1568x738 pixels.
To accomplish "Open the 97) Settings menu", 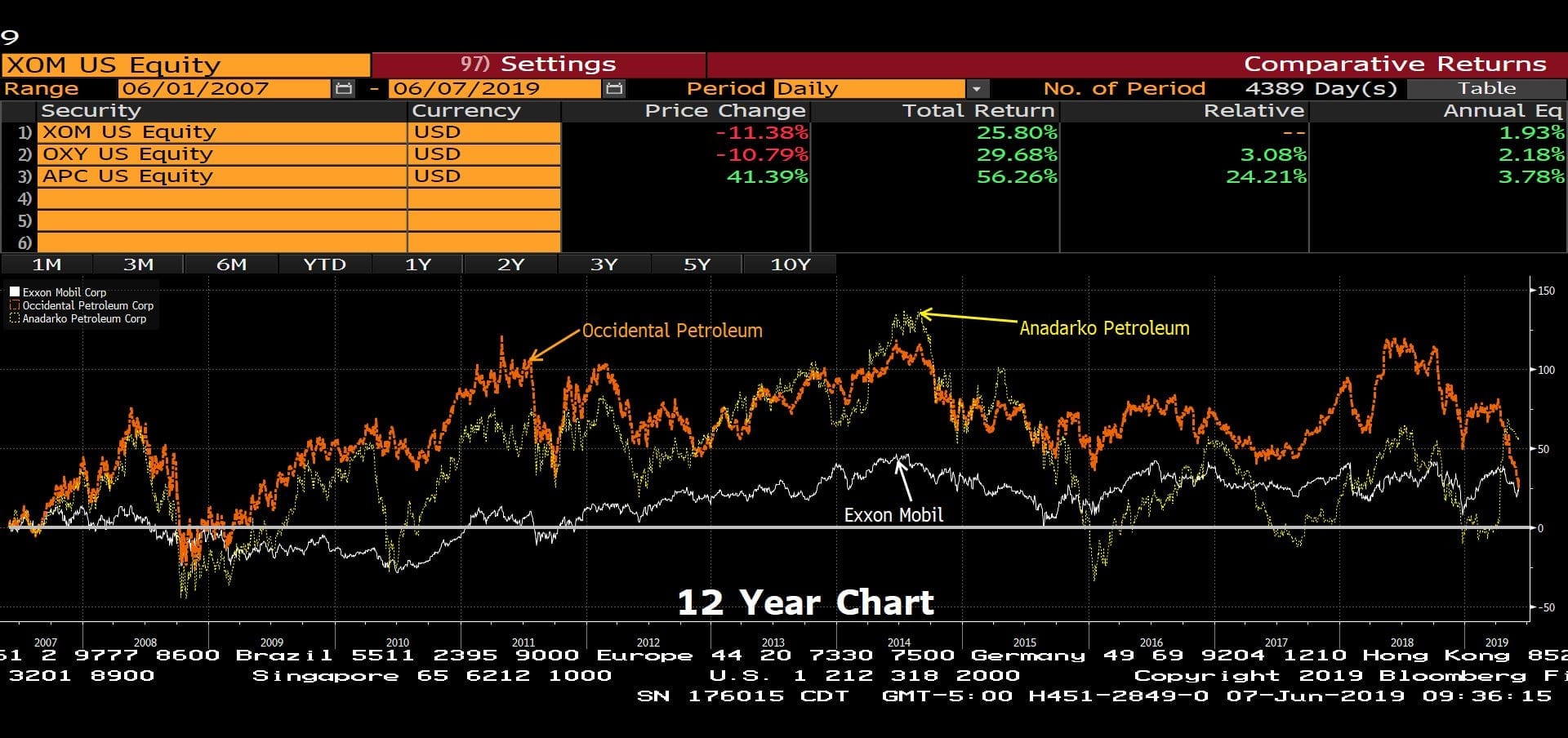I will [538, 64].
